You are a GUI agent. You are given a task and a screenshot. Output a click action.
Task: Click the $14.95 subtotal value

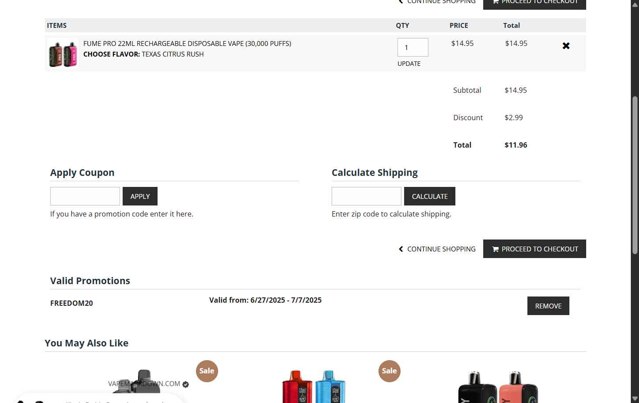click(x=516, y=90)
